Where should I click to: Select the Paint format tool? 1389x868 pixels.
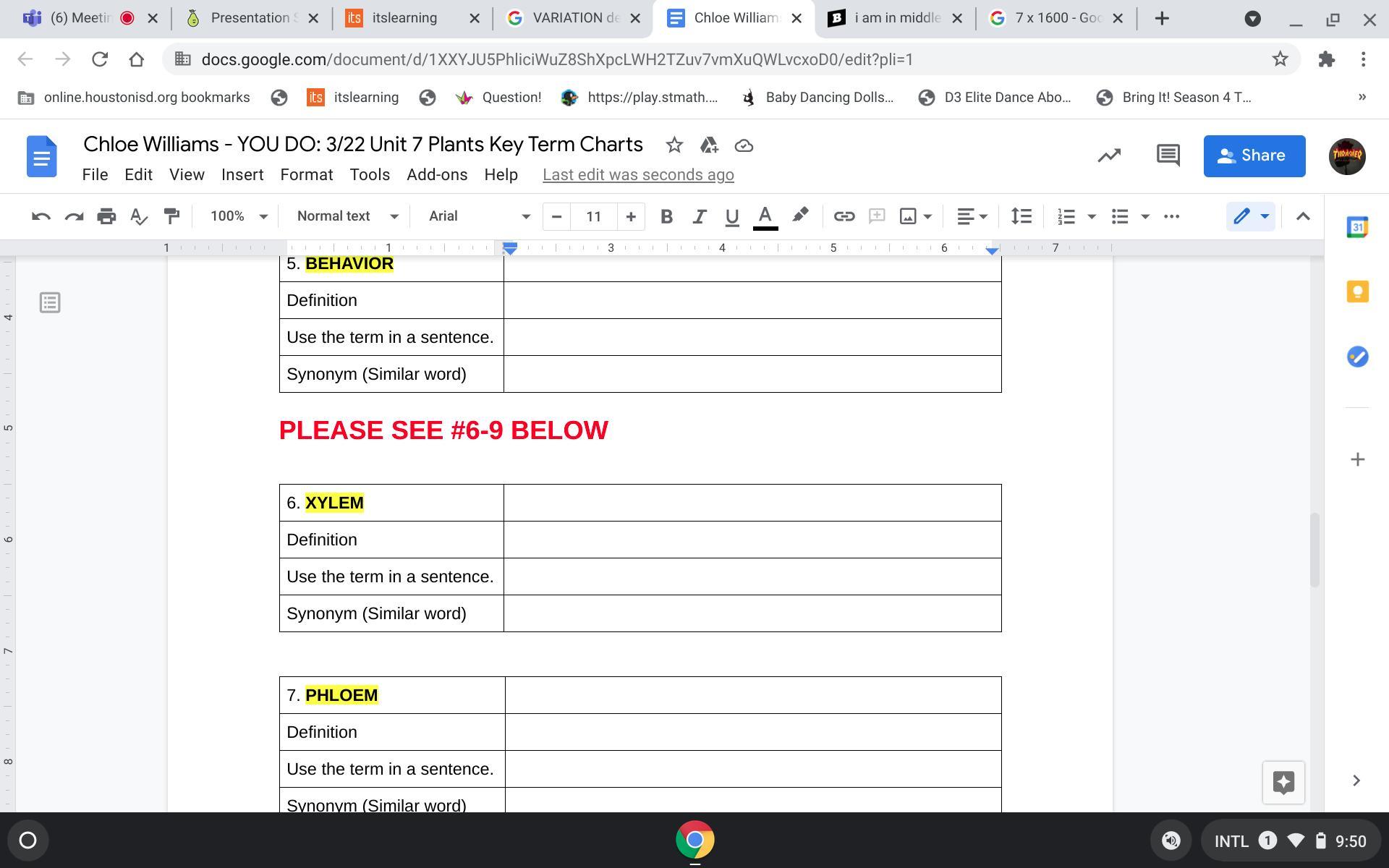(171, 216)
